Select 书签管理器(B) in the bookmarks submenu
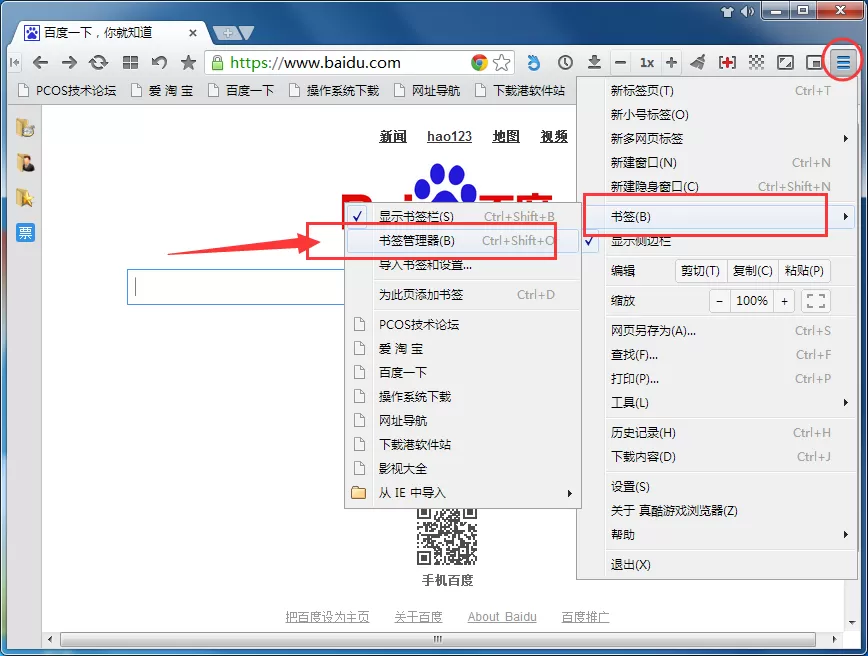Viewport: 868px width, 656px height. coord(463,241)
